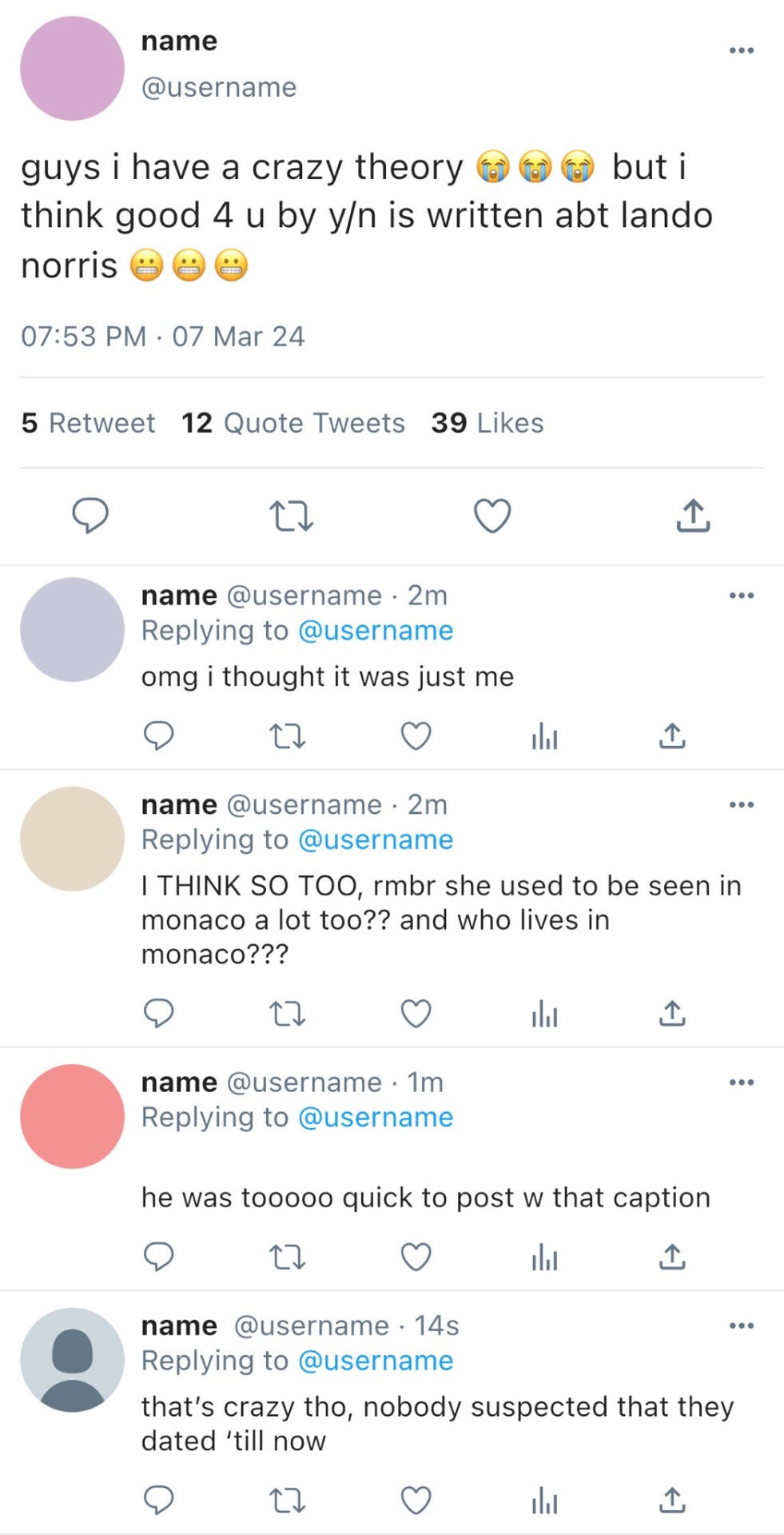Image resolution: width=784 pixels, height=1535 pixels.
Task: View analytics of the monaco reply
Action: pos(544,1014)
